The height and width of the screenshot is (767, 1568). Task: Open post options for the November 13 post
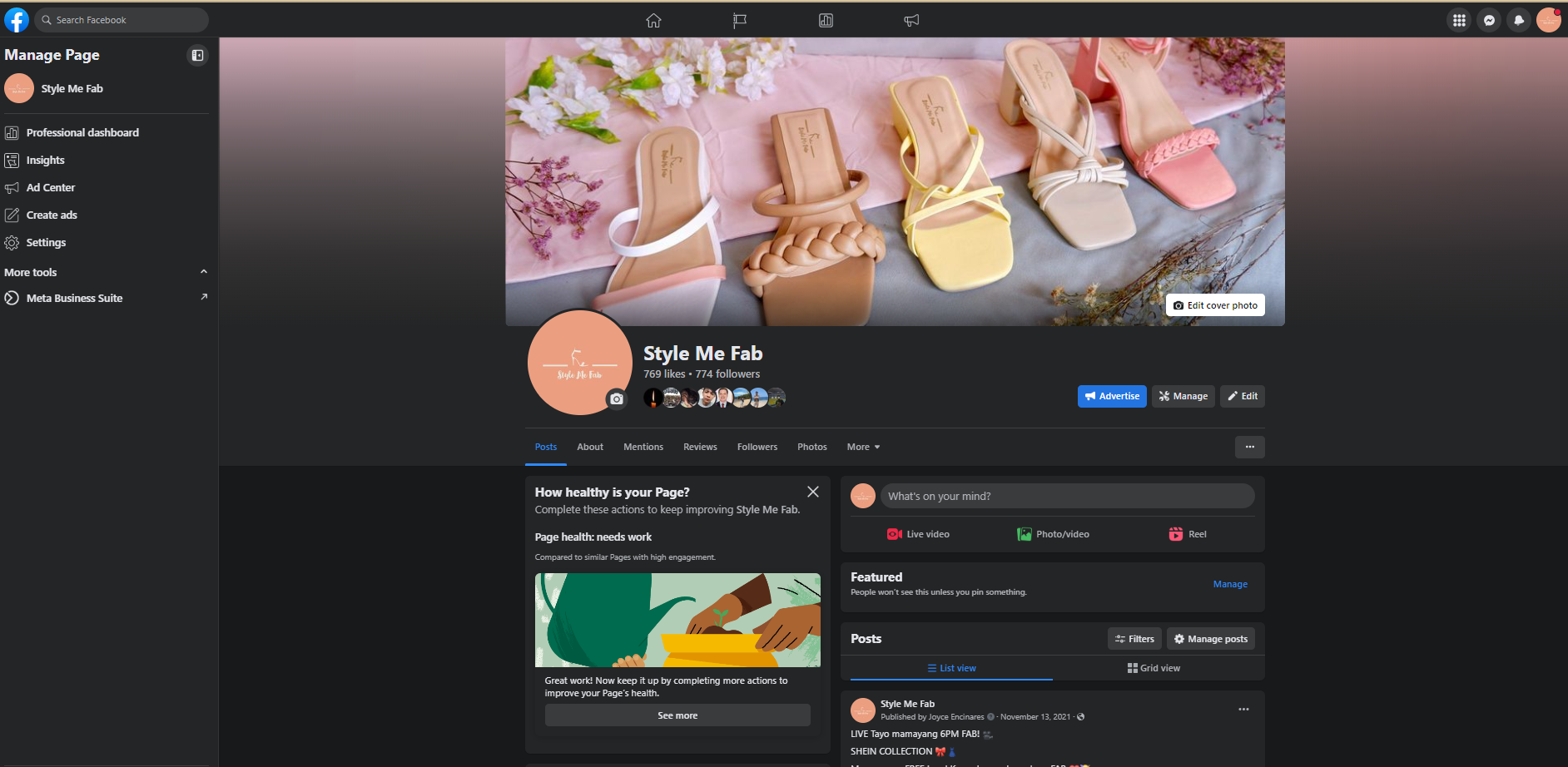tap(1243, 710)
